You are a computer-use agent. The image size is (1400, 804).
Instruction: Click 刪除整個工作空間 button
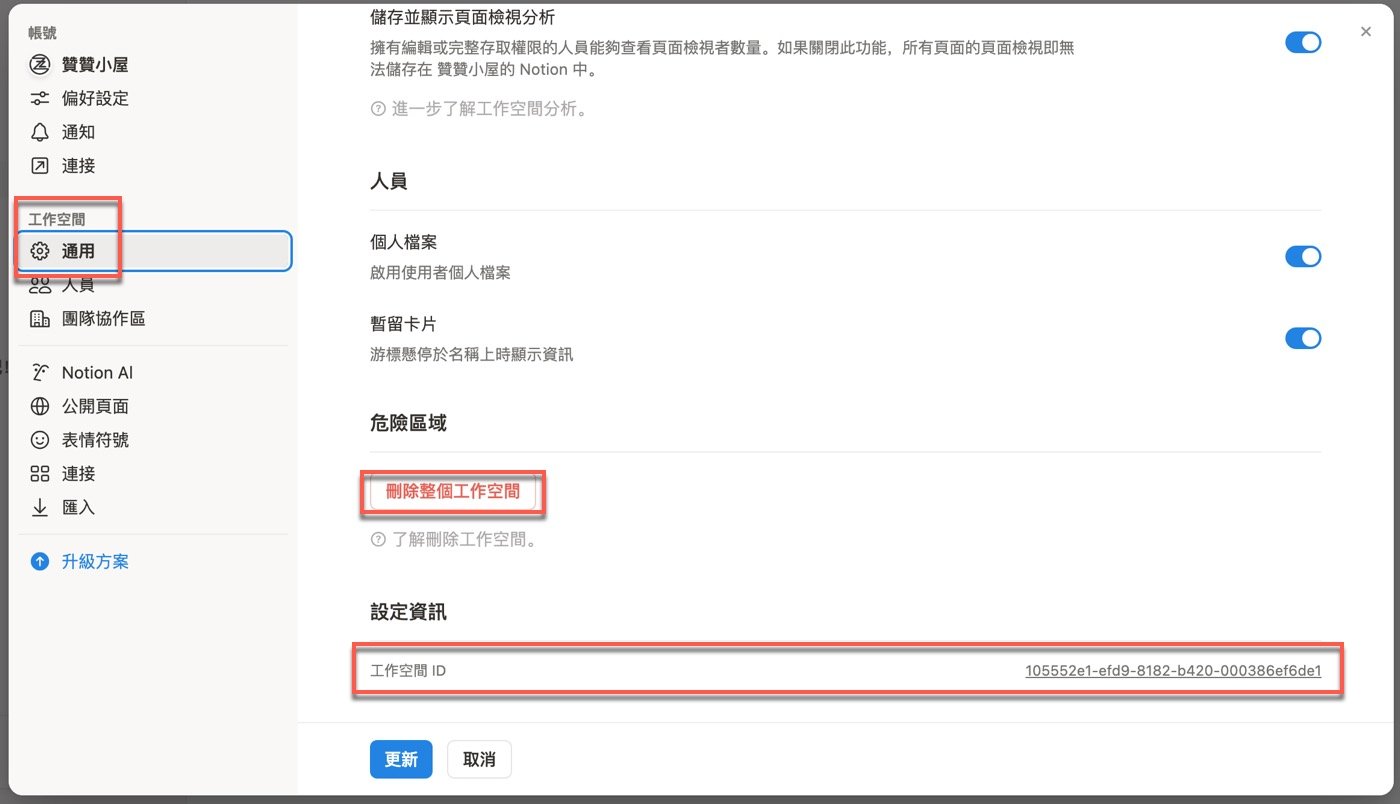453,492
